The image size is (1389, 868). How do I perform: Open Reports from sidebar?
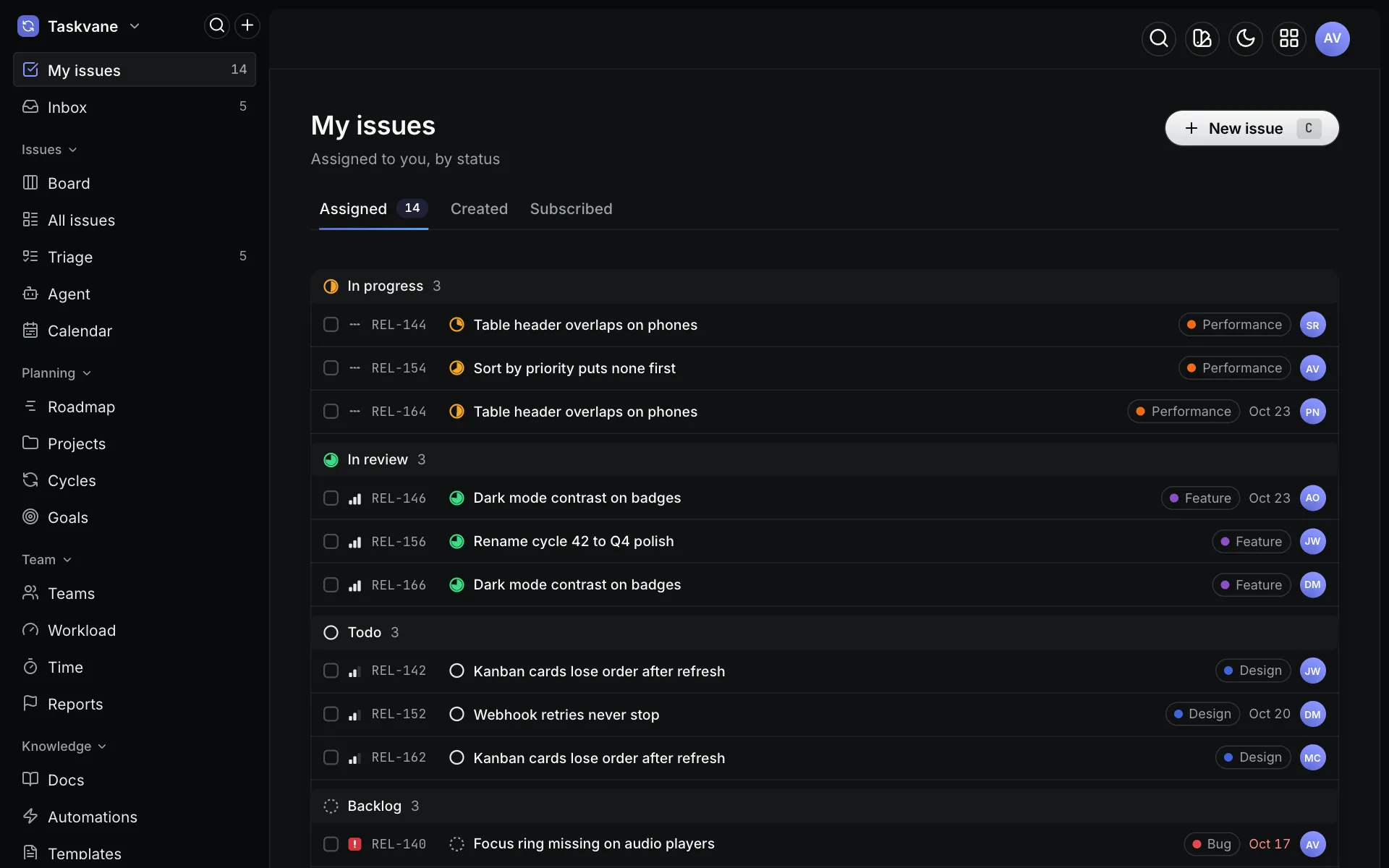click(135, 704)
